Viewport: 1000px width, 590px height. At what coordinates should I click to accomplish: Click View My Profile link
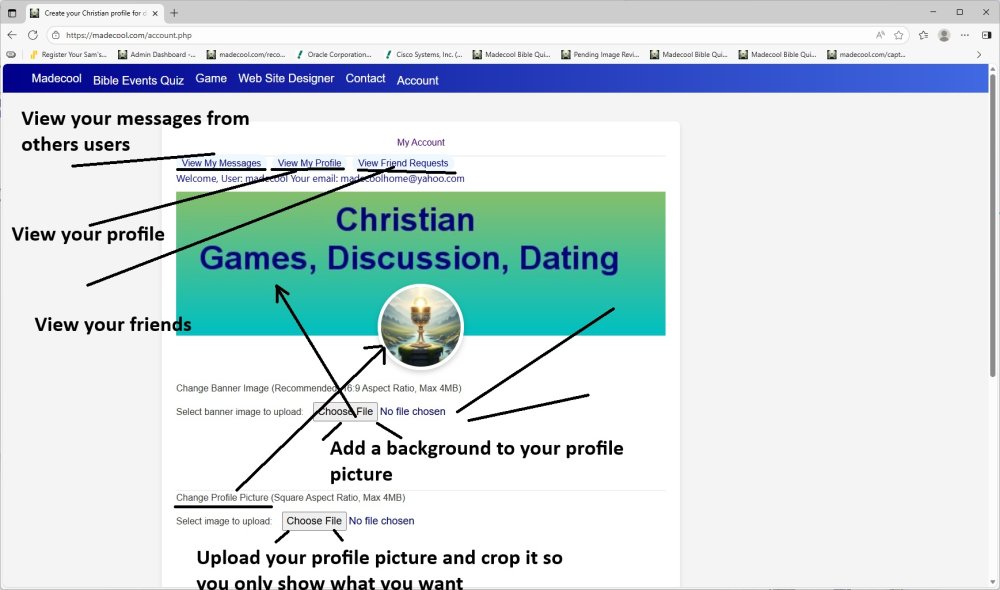pos(309,163)
